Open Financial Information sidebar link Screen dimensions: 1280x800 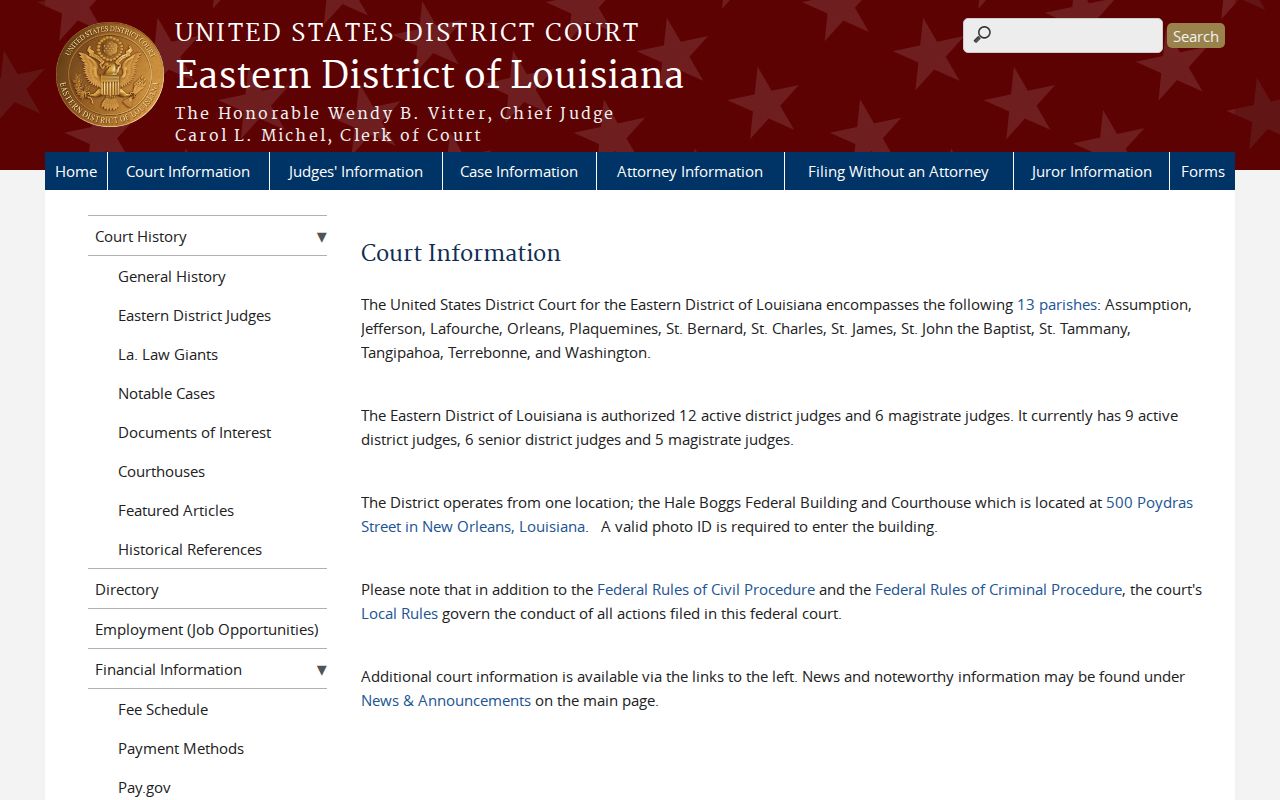pyautogui.click(x=168, y=670)
